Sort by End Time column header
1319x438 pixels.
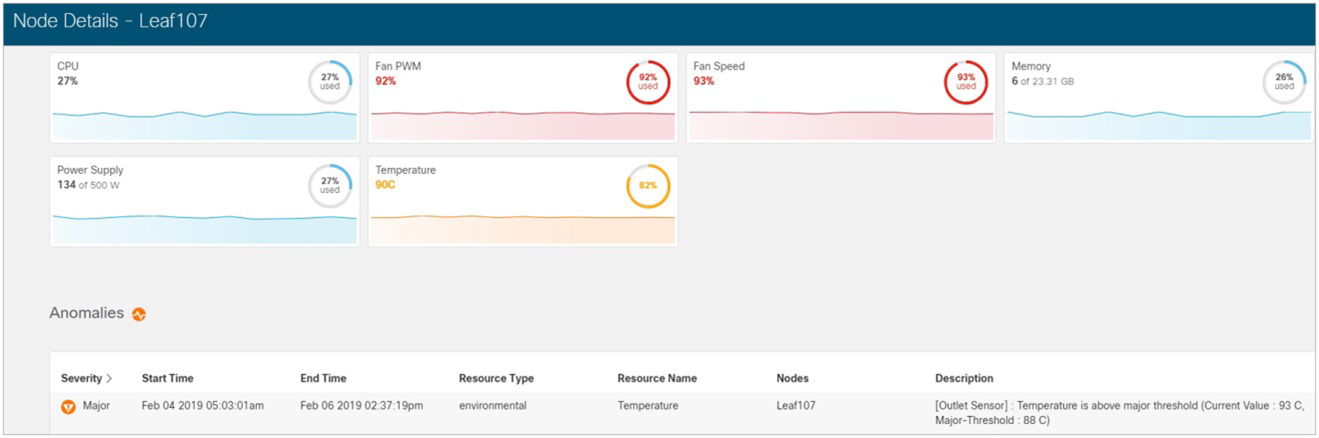(x=323, y=379)
